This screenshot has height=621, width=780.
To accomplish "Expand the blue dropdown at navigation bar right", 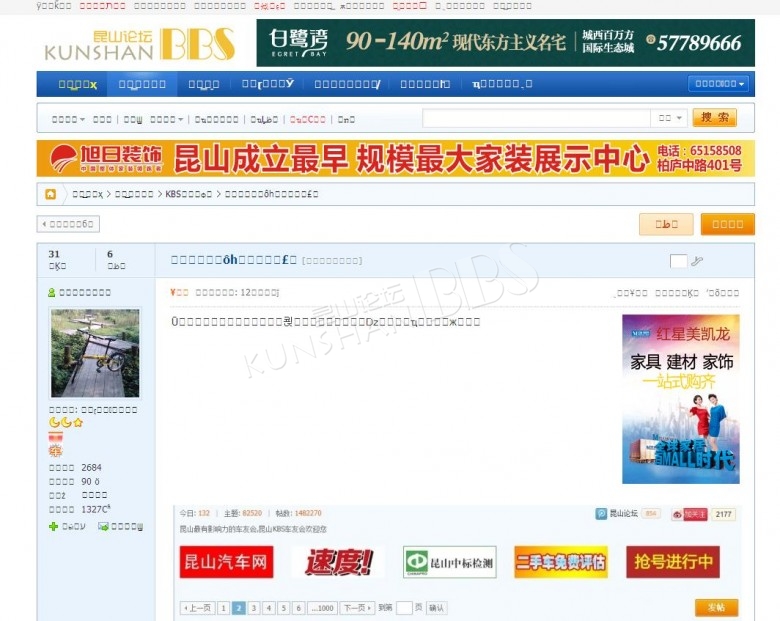I will pyautogui.click(x=717, y=84).
